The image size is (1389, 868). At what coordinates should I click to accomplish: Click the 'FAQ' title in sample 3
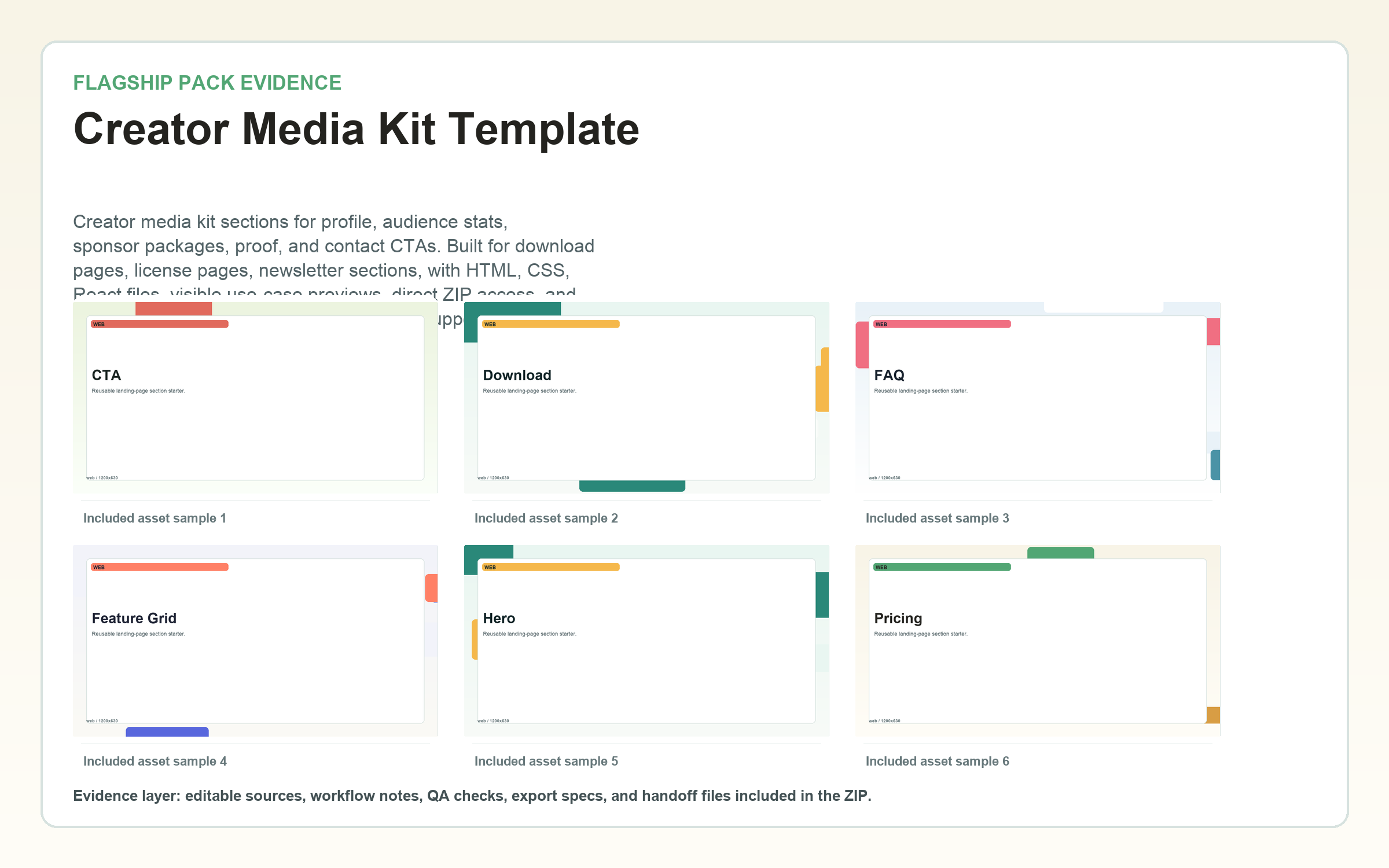coord(889,375)
